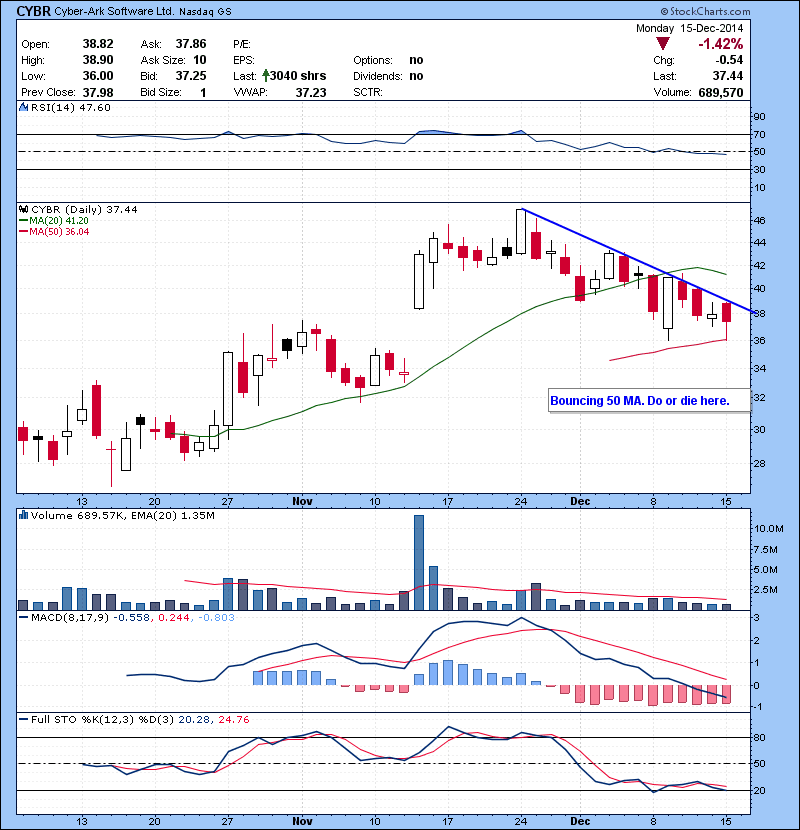Screen dimensions: 800x830
Task: Click the '3040 shrs' last trade size
Action: click(x=298, y=76)
